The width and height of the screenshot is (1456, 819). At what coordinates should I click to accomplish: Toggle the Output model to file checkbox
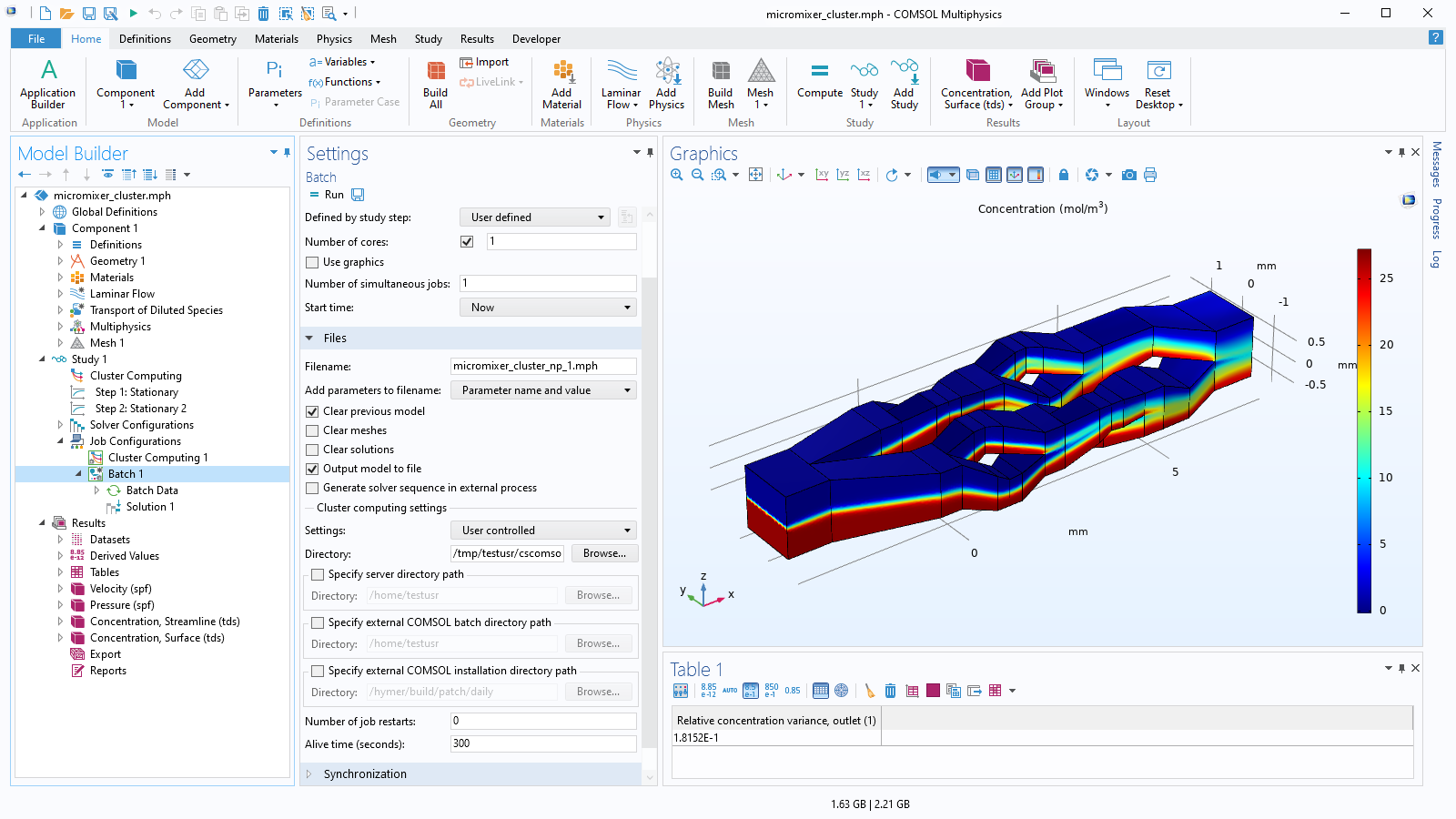tap(313, 469)
